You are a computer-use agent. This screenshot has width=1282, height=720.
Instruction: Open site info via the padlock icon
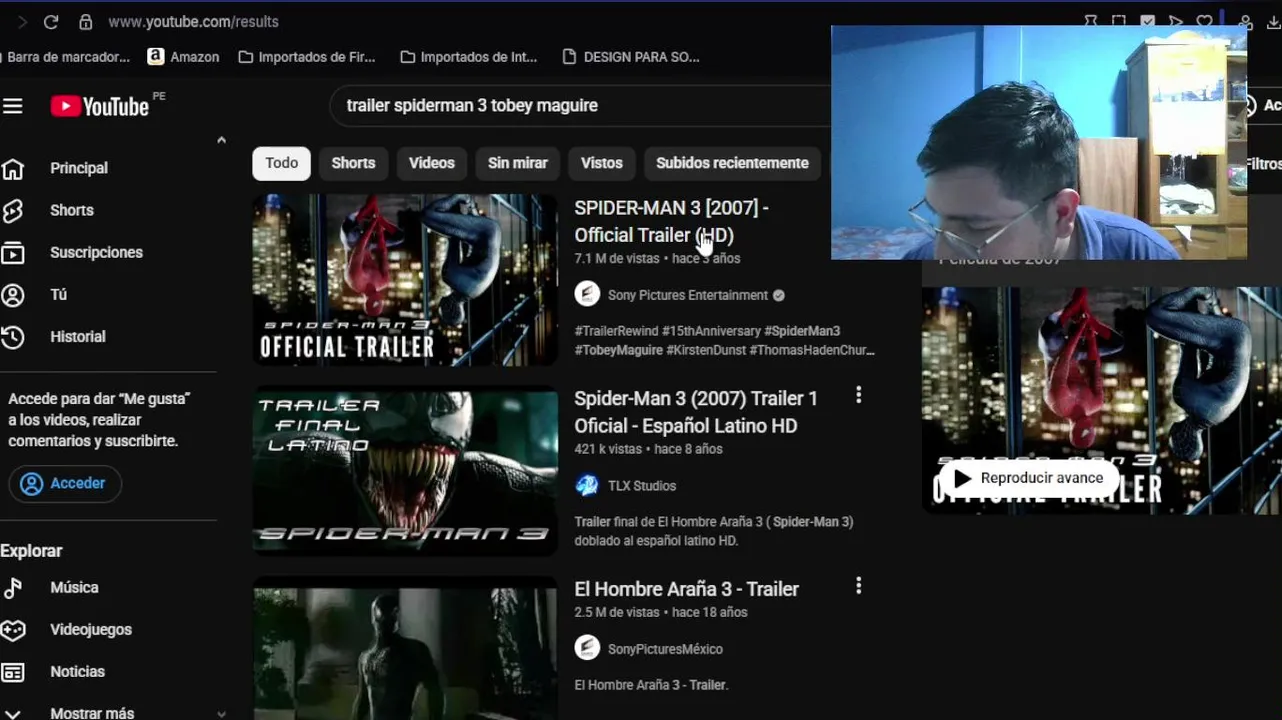pos(86,21)
